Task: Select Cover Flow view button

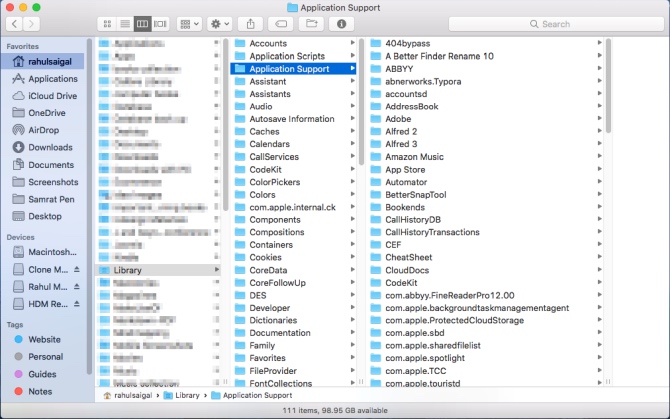Action: (x=160, y=23)
